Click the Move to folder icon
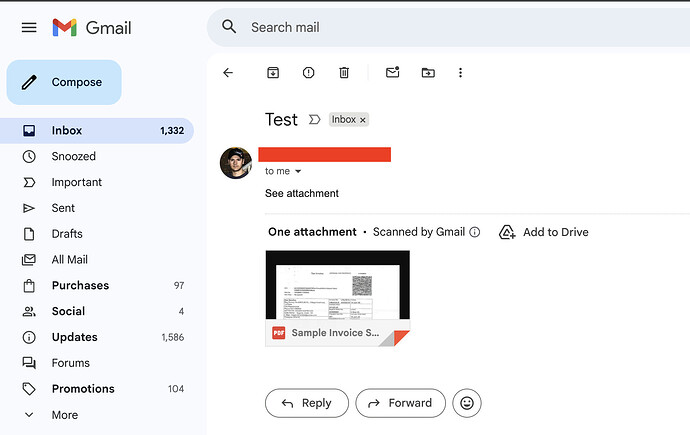Screen dimensions: 690x435 click(428, 73)
